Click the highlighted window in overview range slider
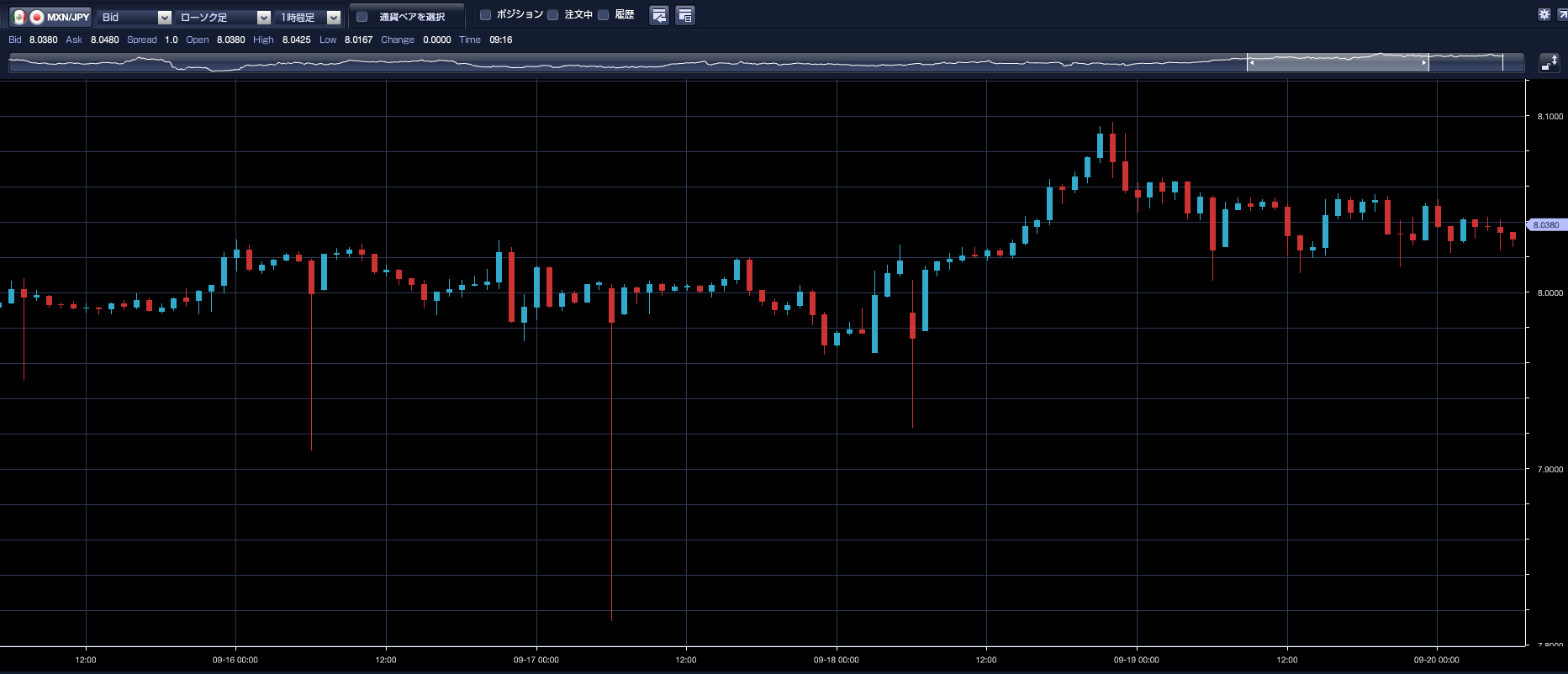This screenshot has height=674, width=1568. 1337,63
